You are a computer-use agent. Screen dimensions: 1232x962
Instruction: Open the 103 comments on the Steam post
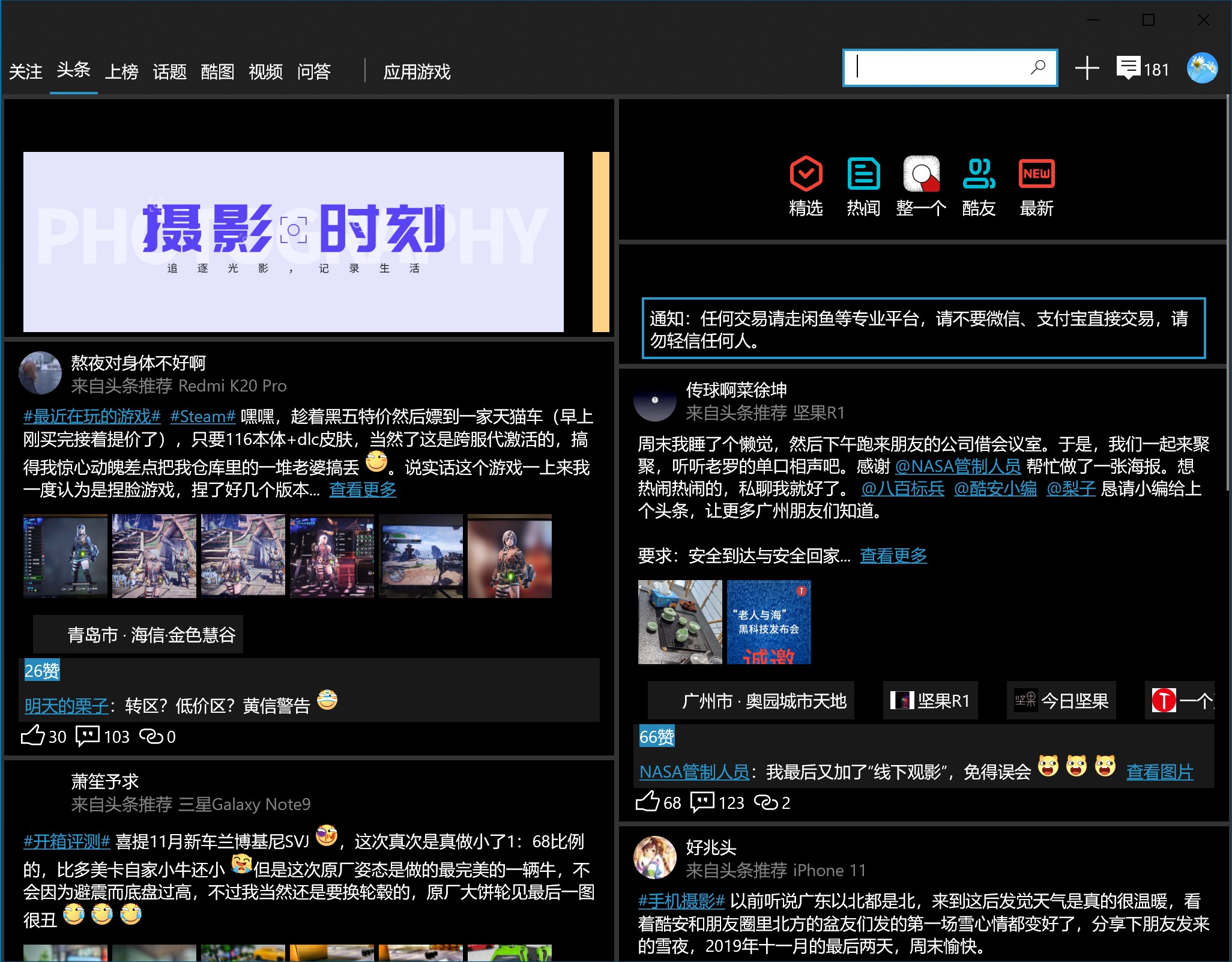pyautogui.click(x=88, y=736)
